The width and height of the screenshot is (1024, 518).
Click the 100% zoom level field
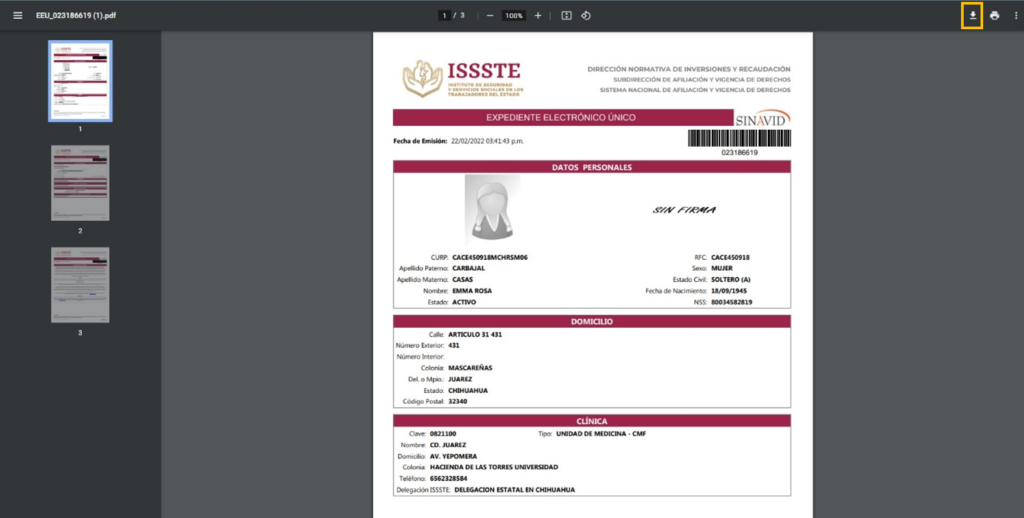(513, 16)
